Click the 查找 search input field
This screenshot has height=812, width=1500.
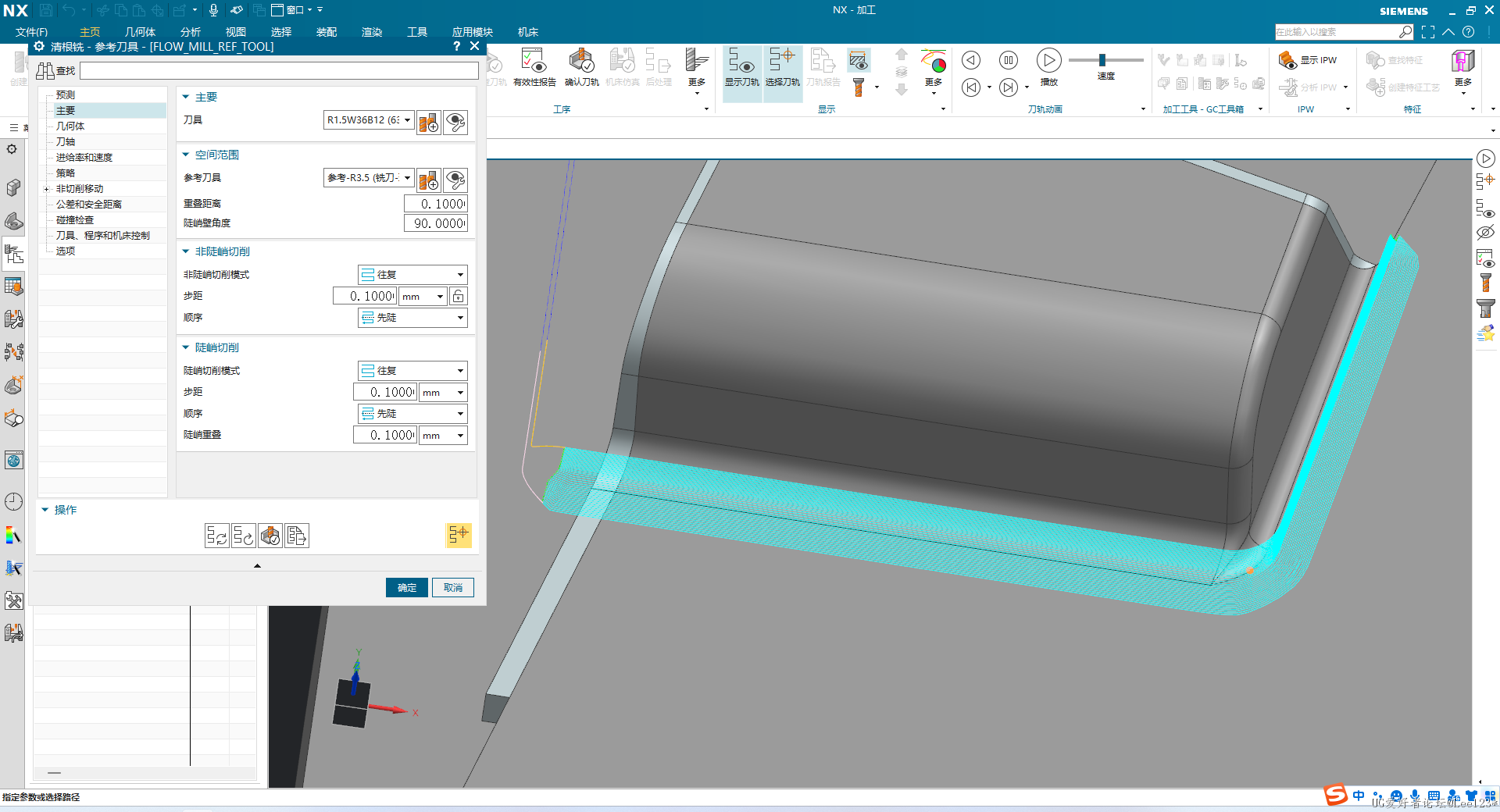(279, 71)
